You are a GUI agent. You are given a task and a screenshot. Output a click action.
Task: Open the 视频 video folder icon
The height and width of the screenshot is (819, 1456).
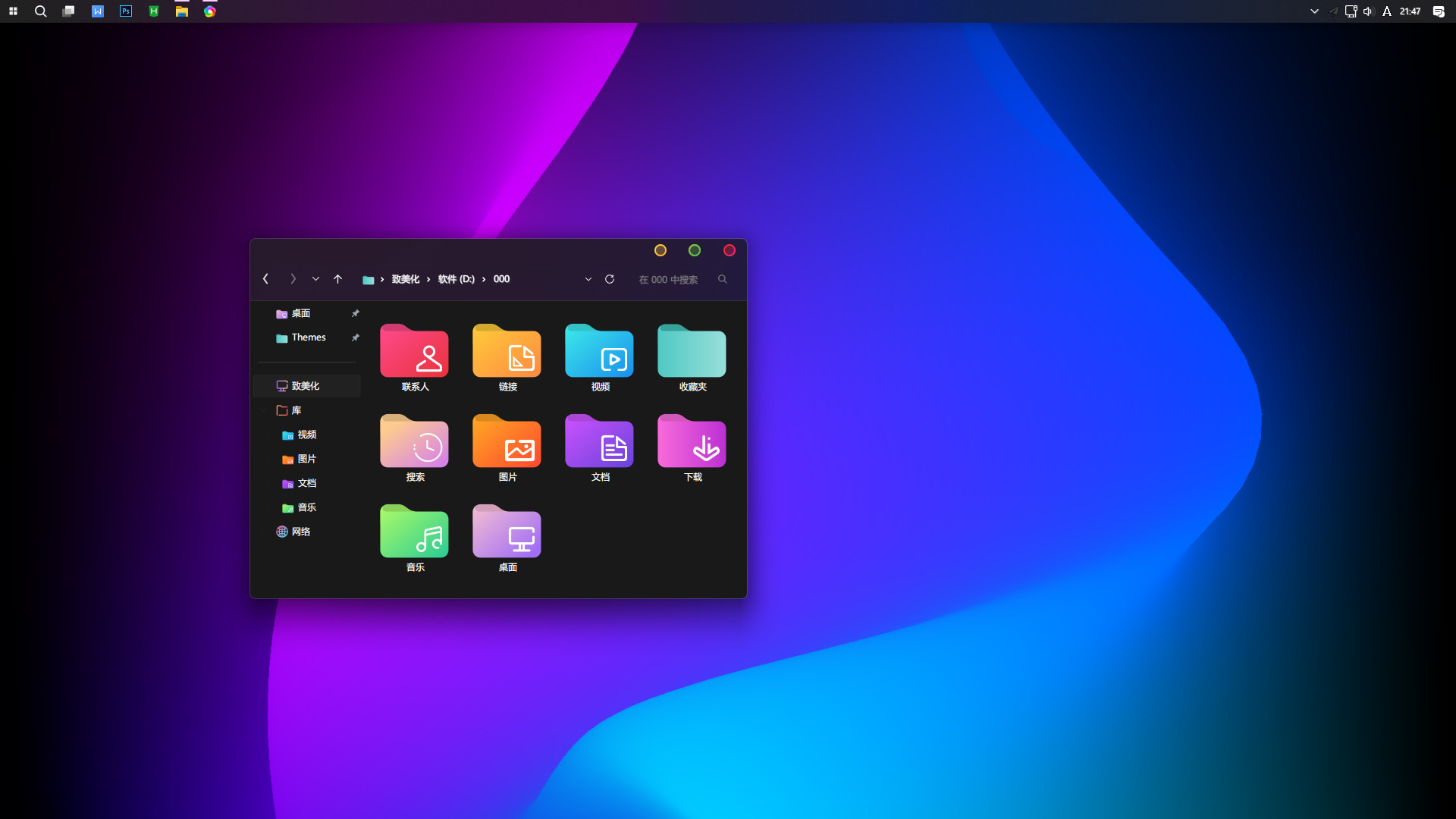tap(599, 353)
